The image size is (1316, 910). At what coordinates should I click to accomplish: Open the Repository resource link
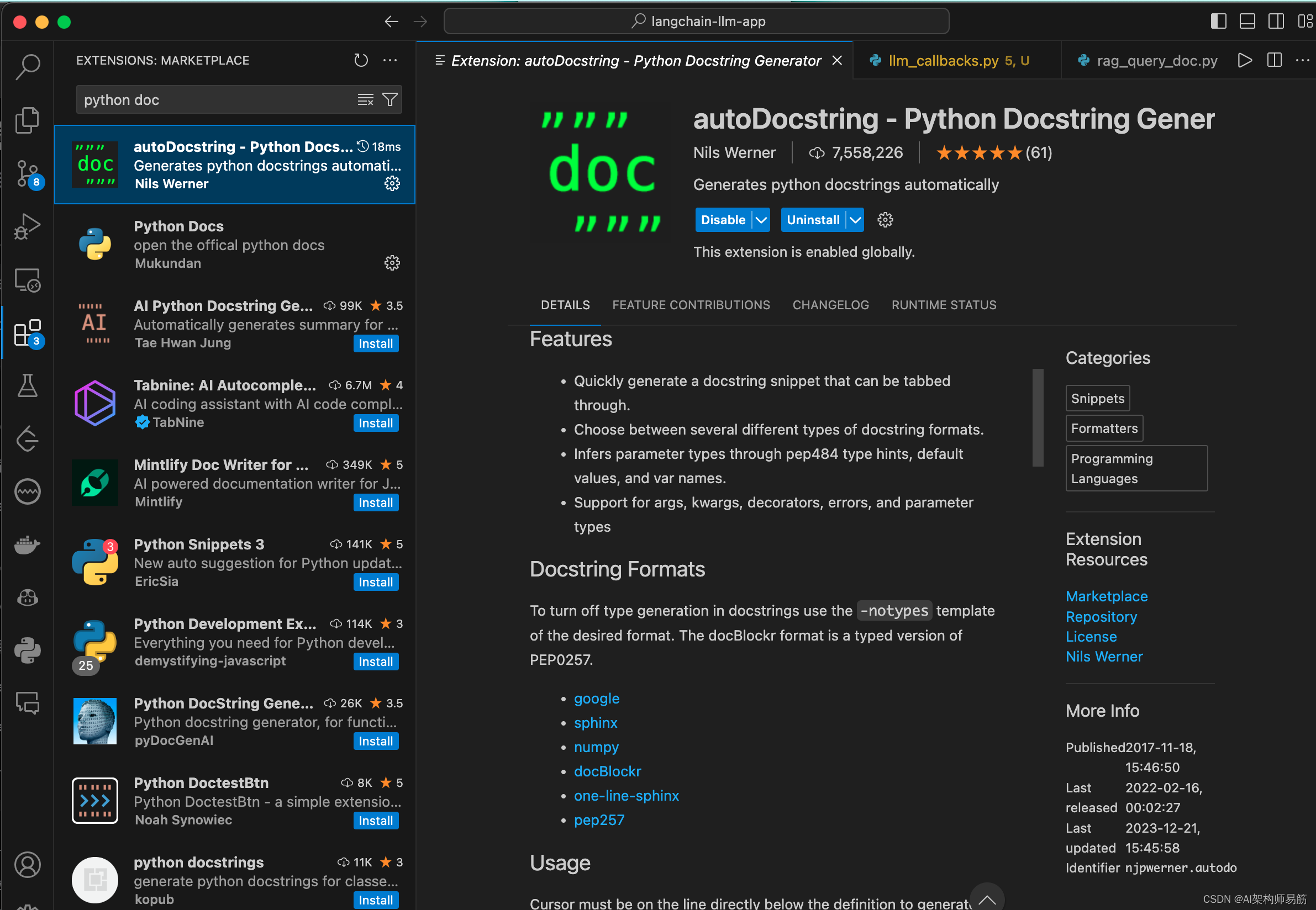[x=1101, y=617]
